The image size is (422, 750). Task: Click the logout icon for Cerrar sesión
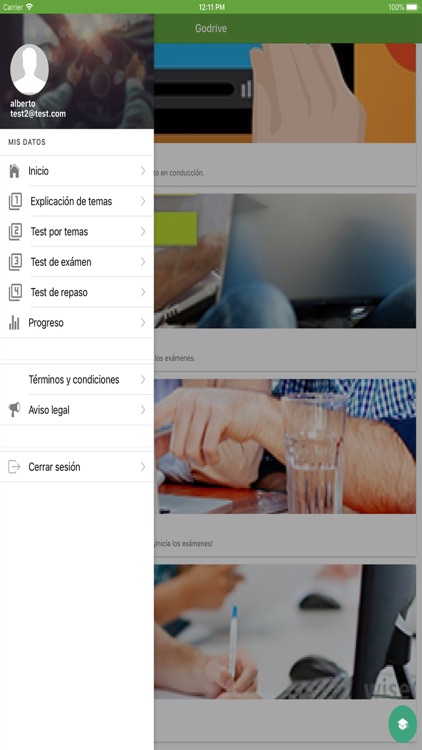14,467
